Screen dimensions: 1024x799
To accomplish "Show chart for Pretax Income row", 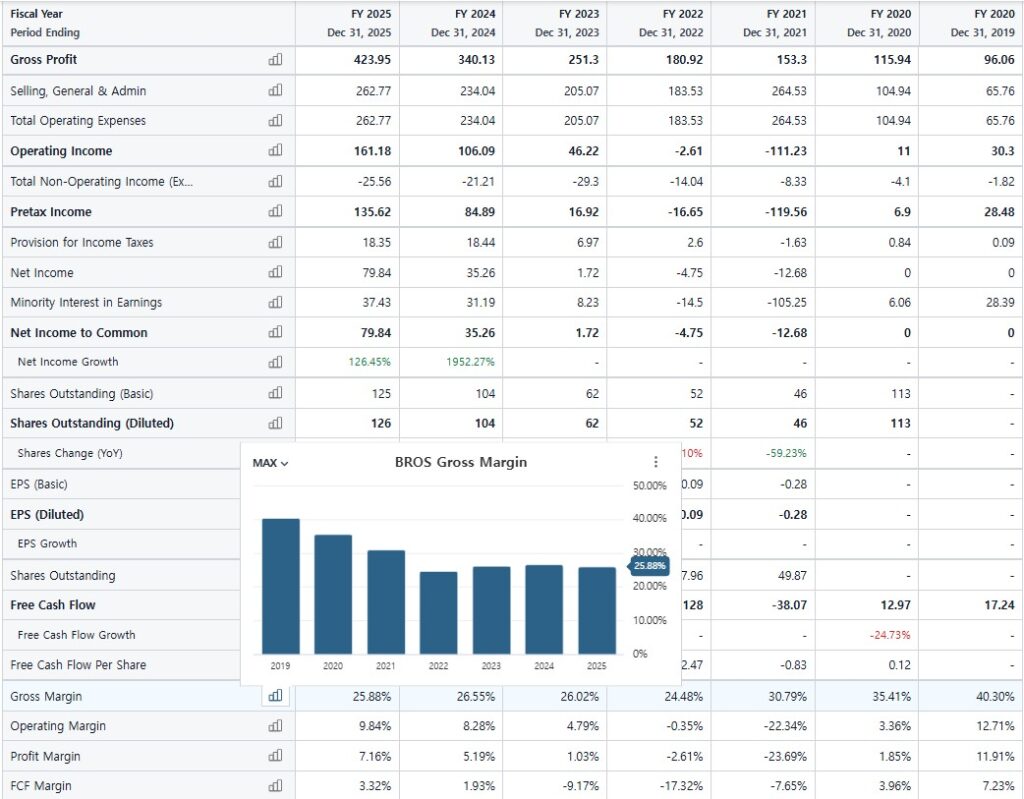I will click(x=275, y=212).
